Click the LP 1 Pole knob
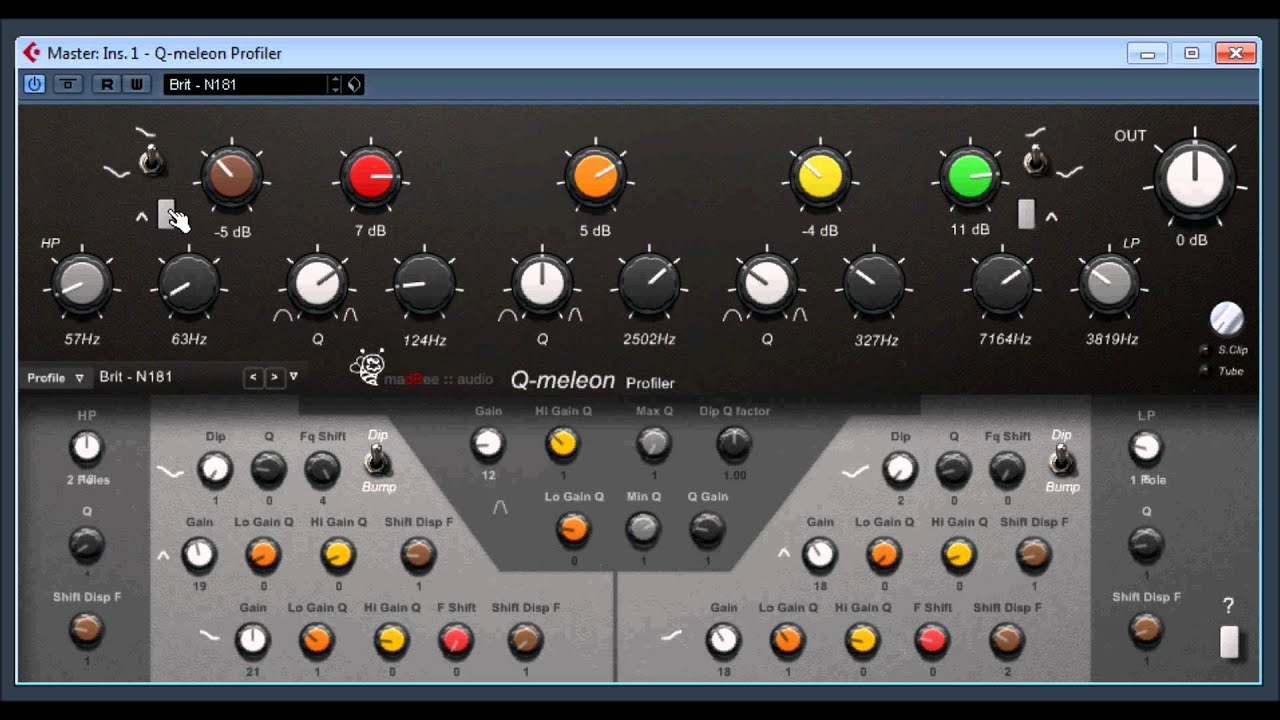The image size is (1280, 720). click(x=1146, y=448)
